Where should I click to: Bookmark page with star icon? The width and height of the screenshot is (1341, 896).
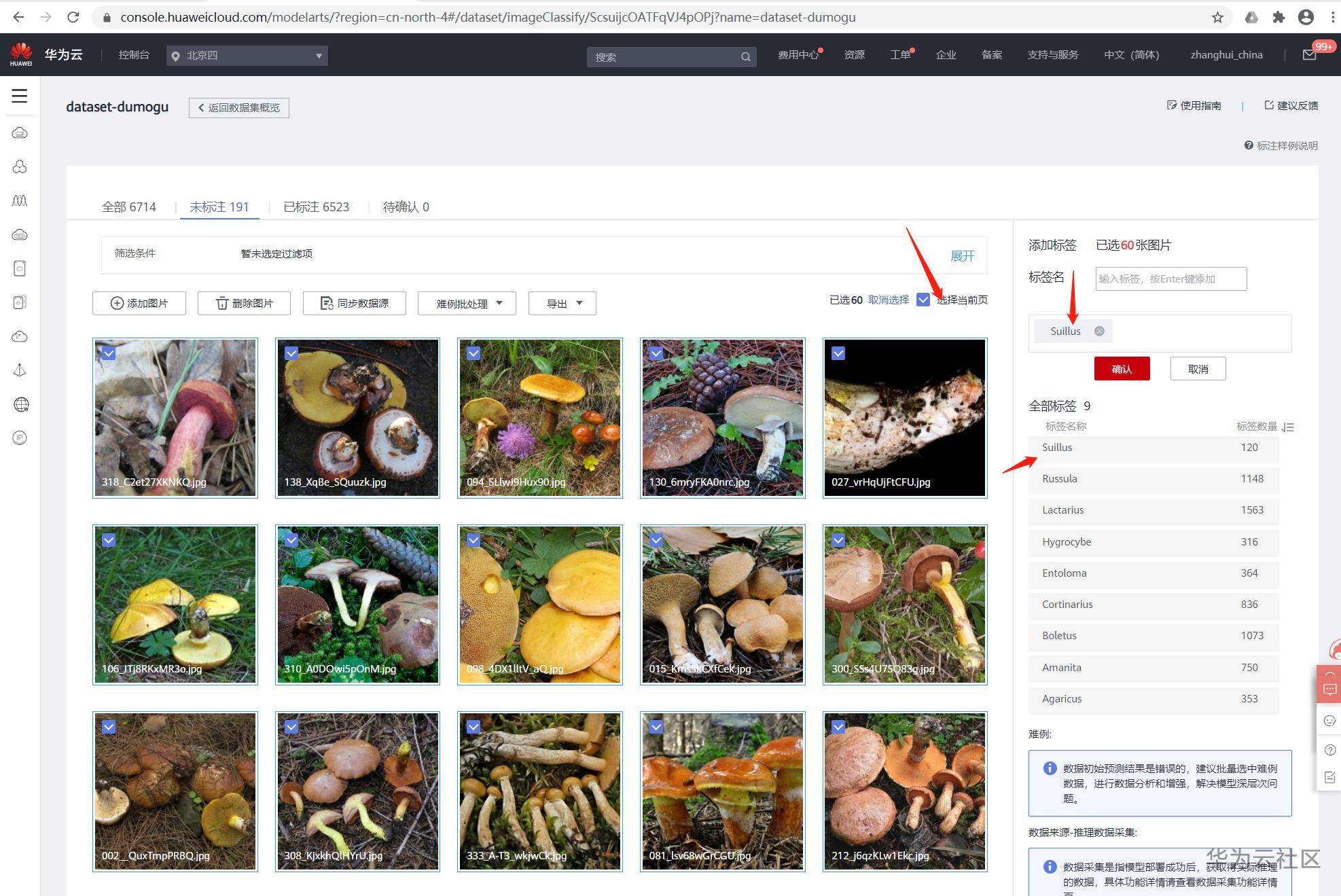[x=1217, y=17]
